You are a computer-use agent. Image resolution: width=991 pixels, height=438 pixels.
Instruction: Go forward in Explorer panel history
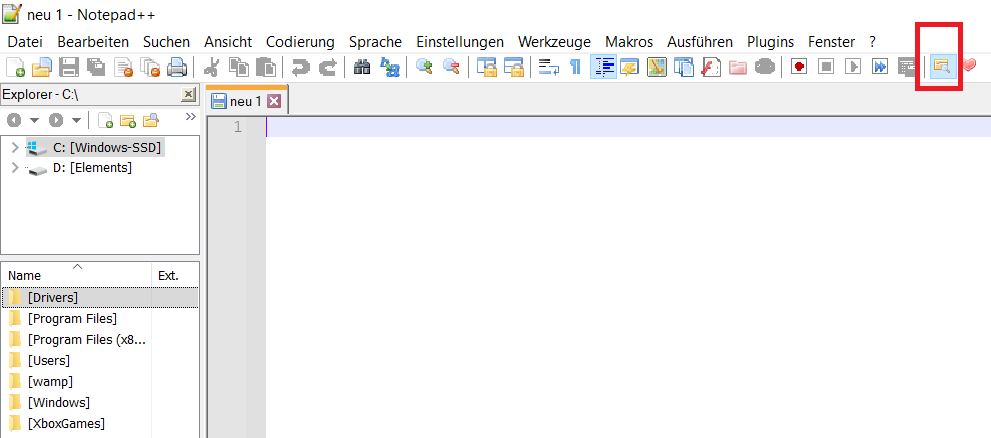tap(56, 119)
